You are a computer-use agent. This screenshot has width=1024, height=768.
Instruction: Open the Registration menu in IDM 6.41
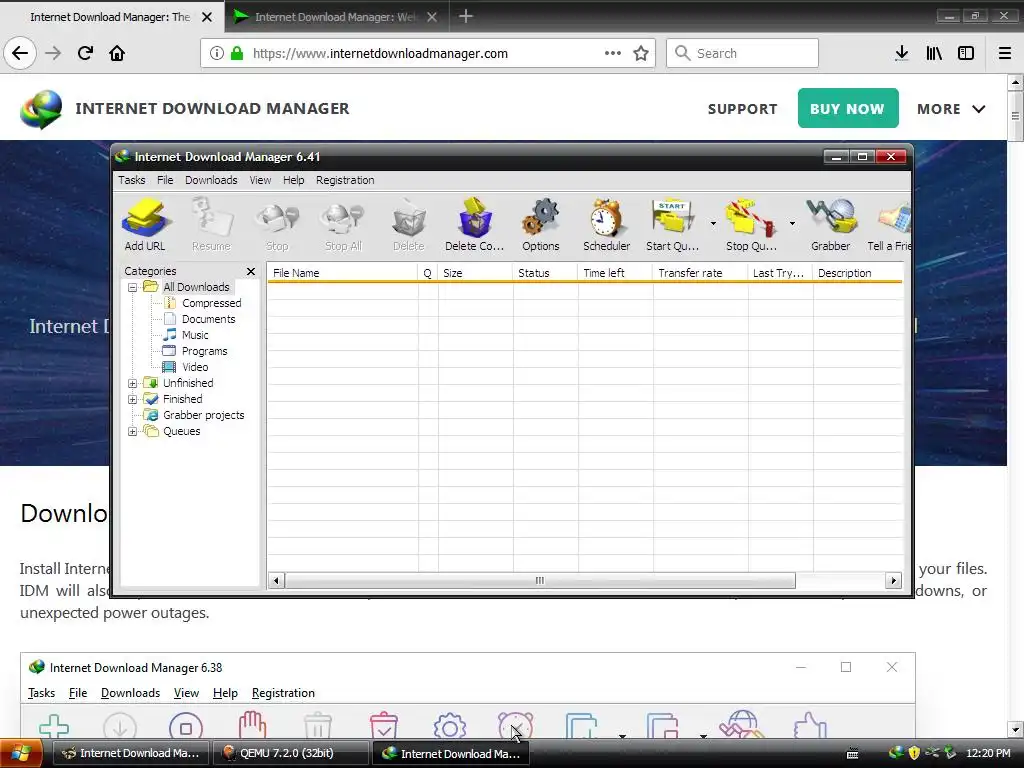coord(345,180)
